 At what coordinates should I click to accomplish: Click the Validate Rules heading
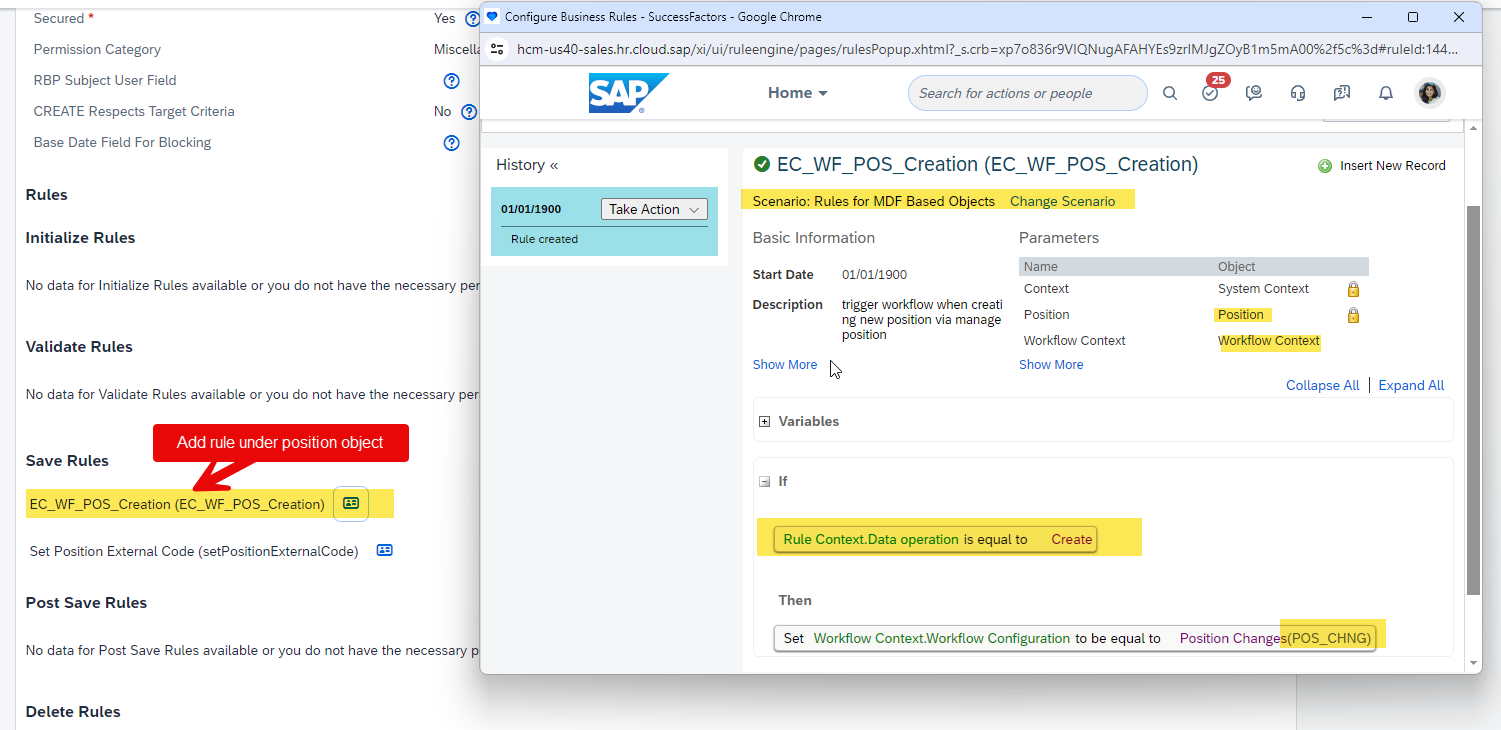pyautogui.click(x=79, y=347)
